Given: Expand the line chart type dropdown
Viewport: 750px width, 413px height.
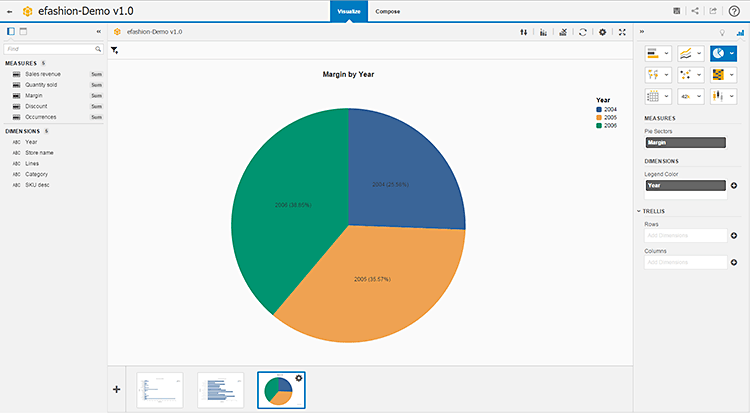Looking at the screenshot, I should pos(699,53).
